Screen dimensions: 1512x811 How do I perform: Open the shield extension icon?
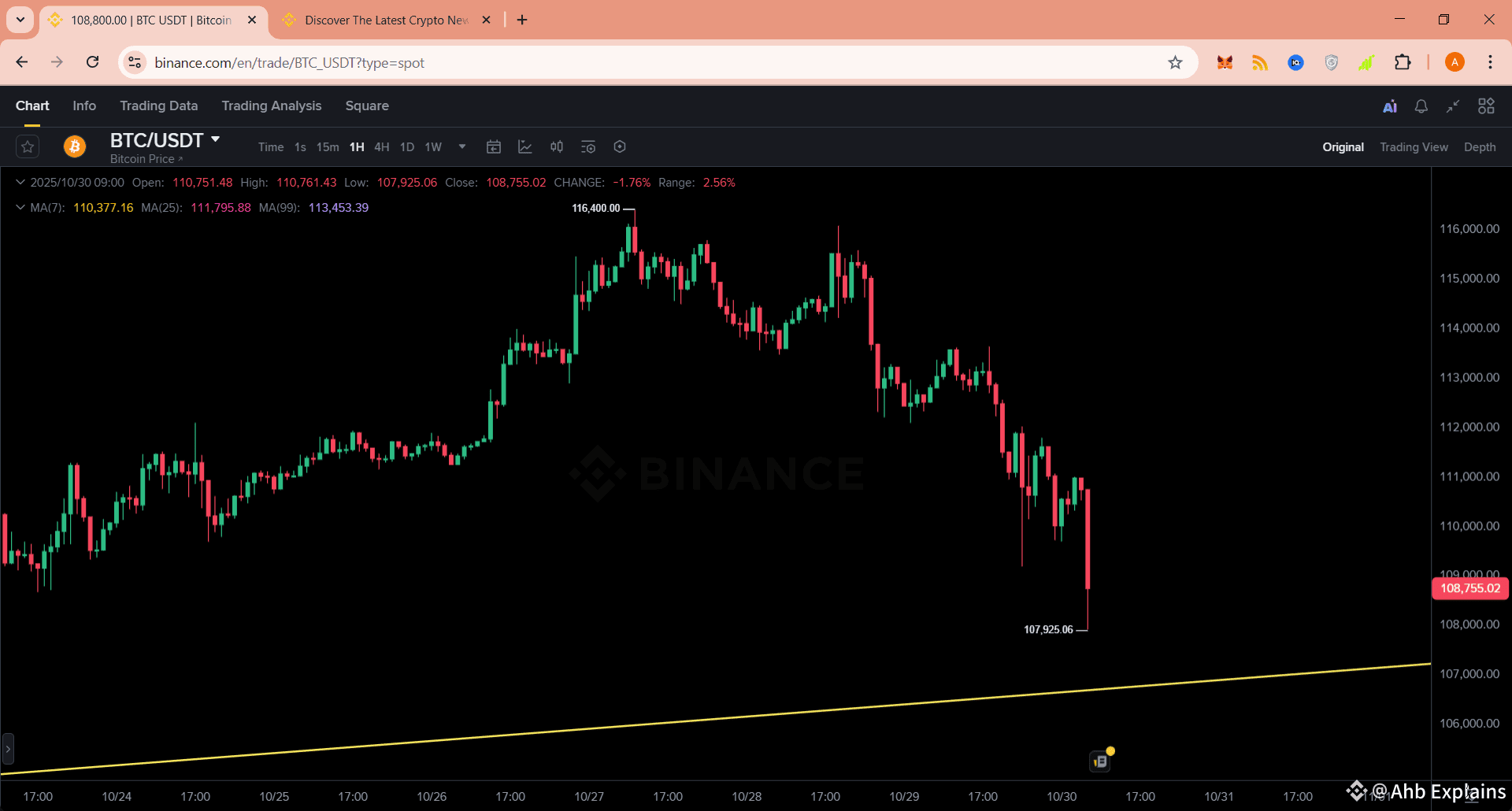(1331, 63)
